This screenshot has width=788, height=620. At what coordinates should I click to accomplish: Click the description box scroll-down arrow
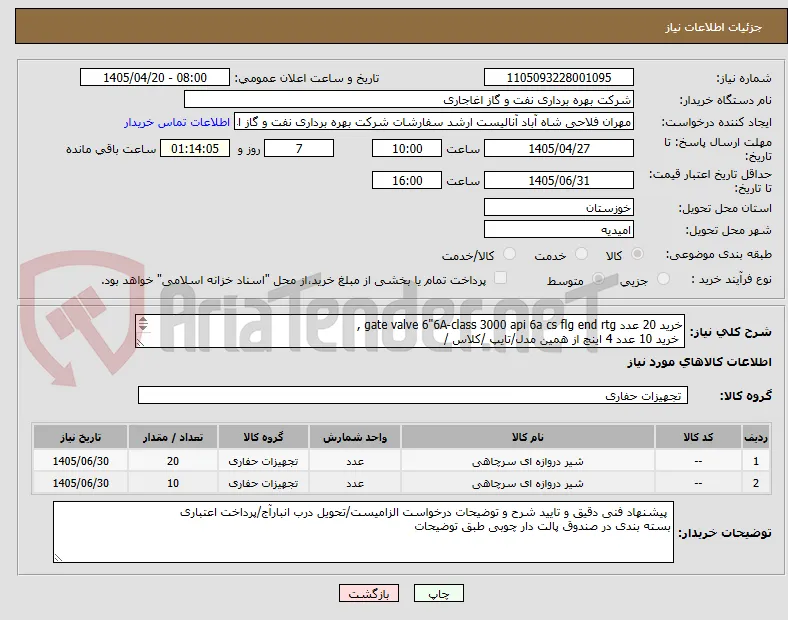point(143,328)
